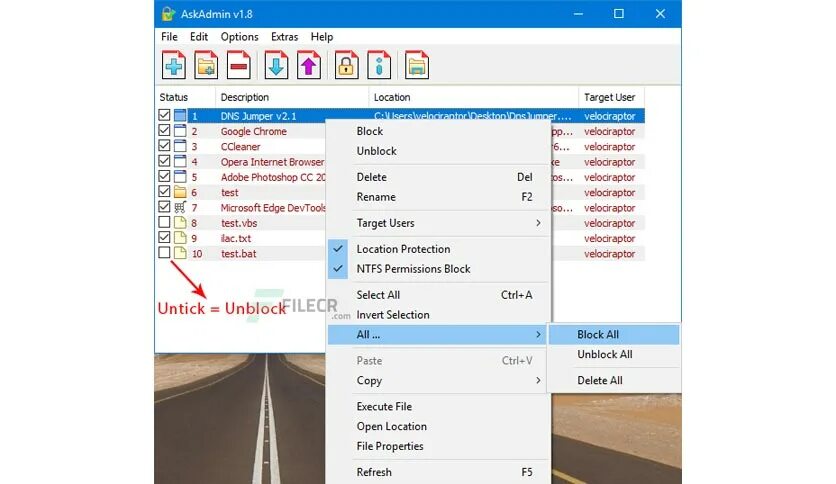Untick the Adobe Photoshop CC checkbox
The image size is (836, 484).
164,176
